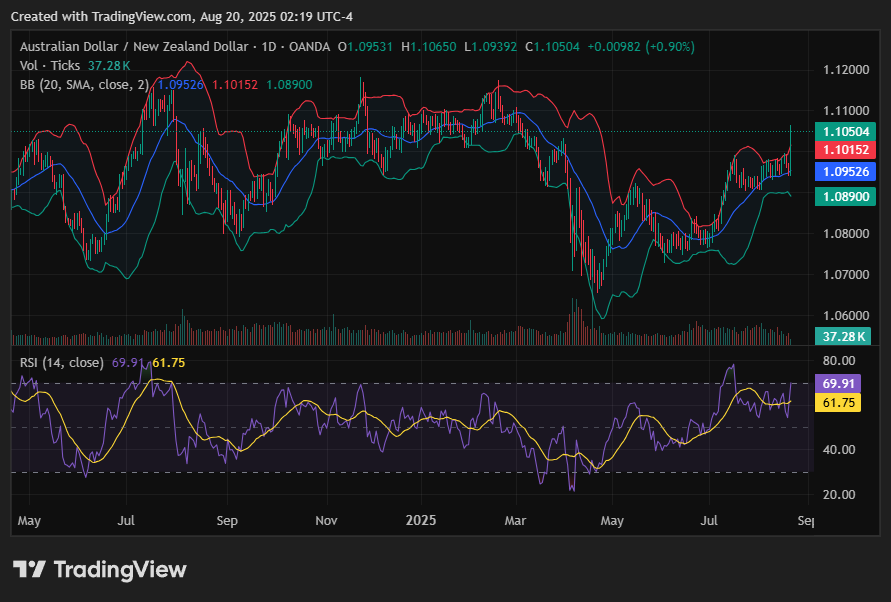891x602 pixels.
Task: Click the RSI MA value 61.75 in legend
Action: tap(169, 363)
